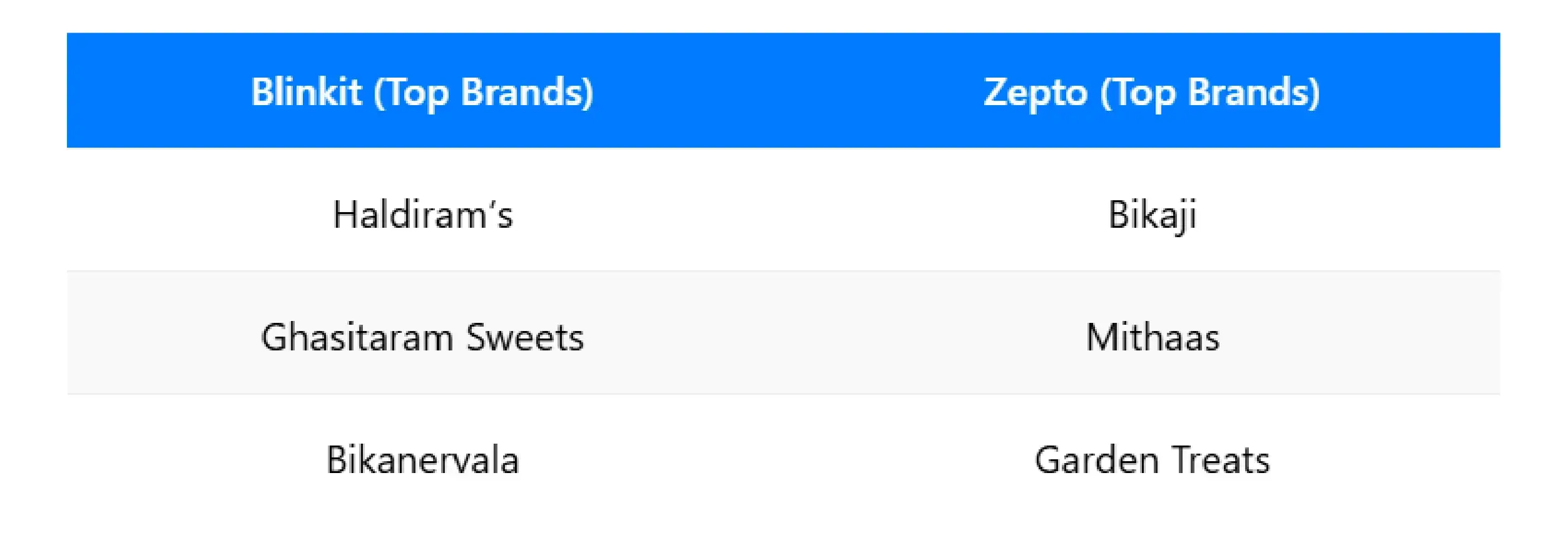Select the Bikanervala cell
1568x535 pixels.
pyautogui.click(x=423, y=460)
